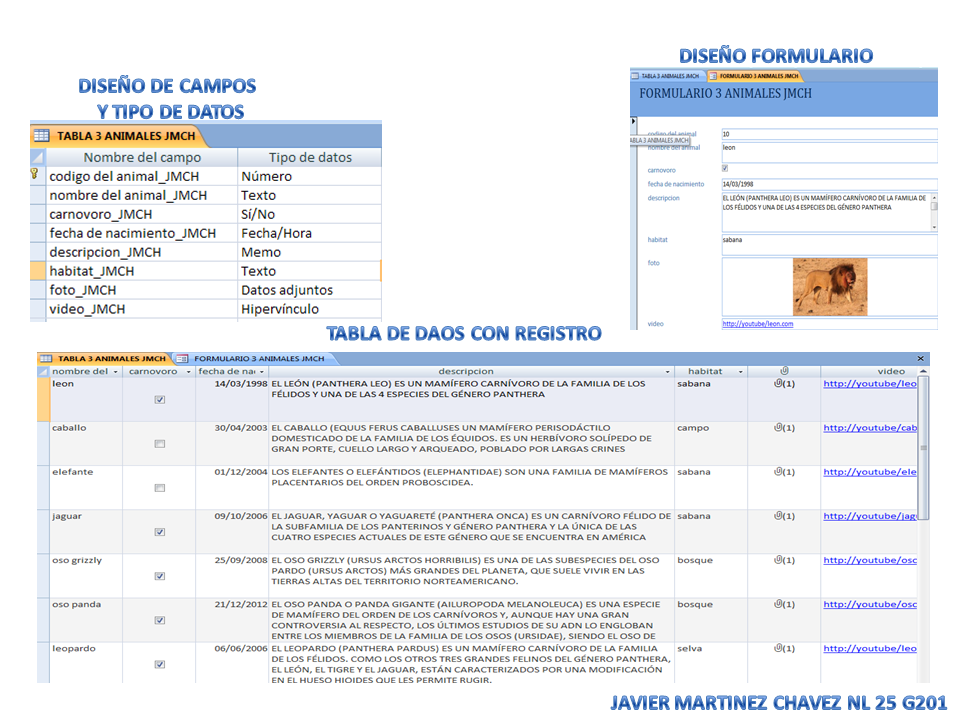Open the carnovoro column filter dropdown
960x720 pixels.
[189, 372]
